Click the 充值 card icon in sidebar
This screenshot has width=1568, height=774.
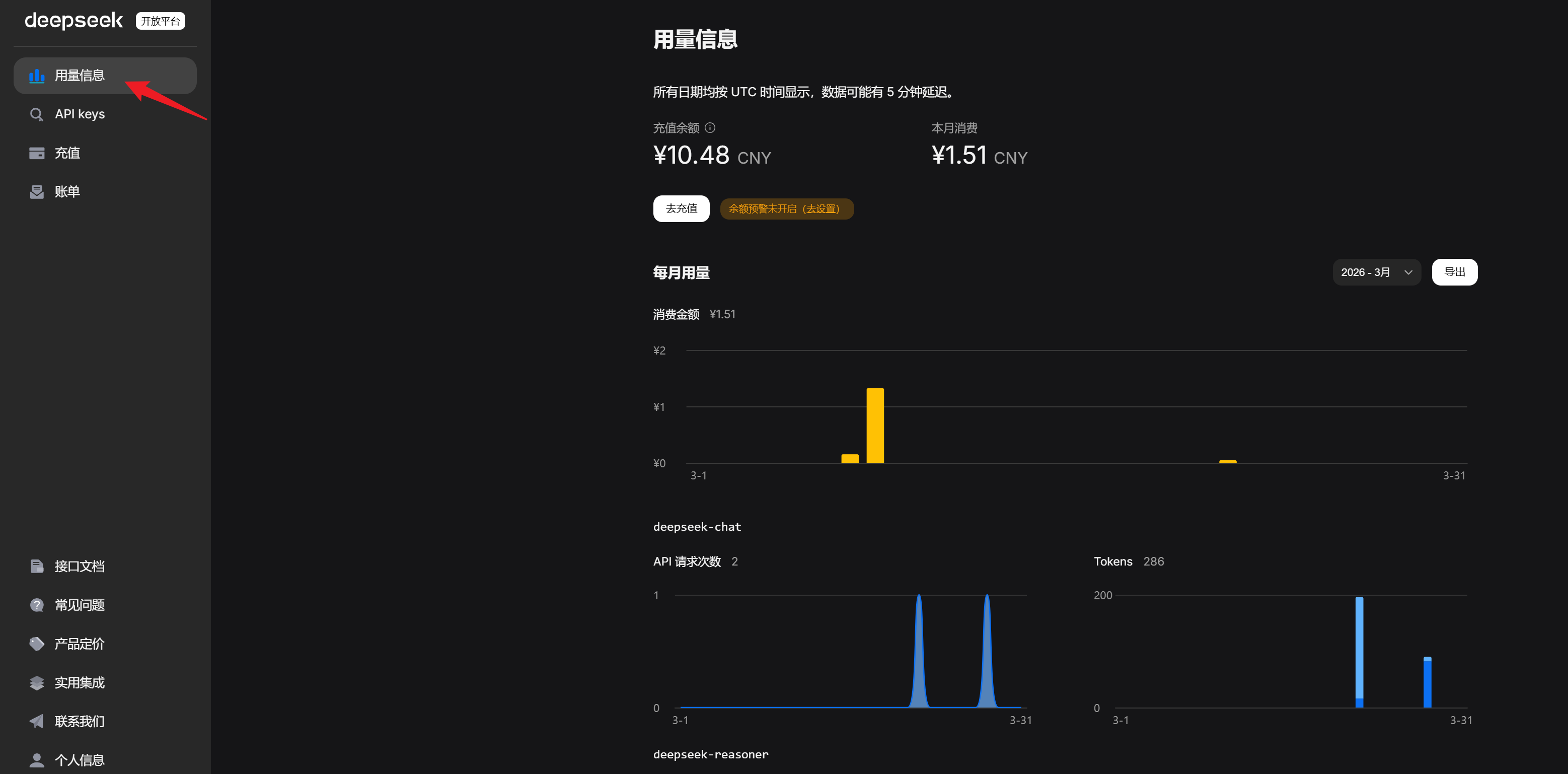pos(37,153)
